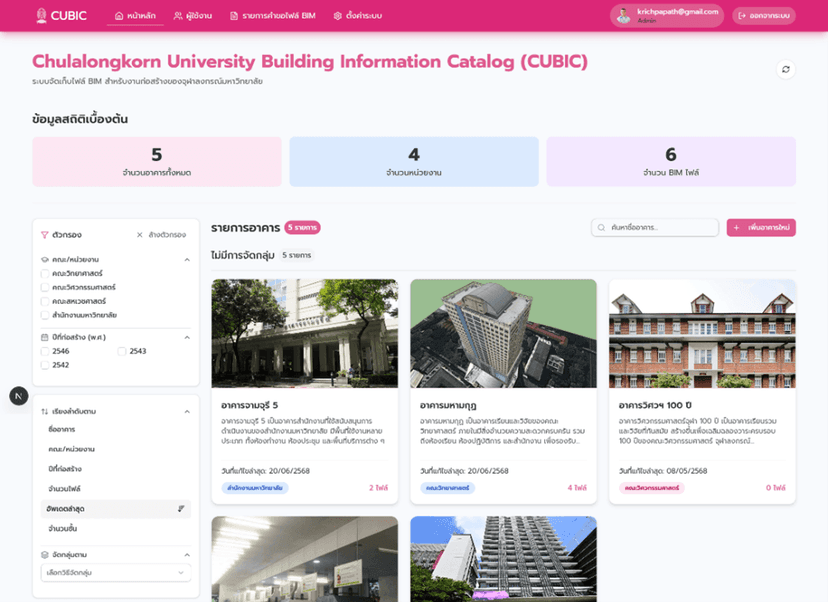Open the high-rise tower thumbnail in second row
Viewport: 828px width, 602px height.
[503, 559]
